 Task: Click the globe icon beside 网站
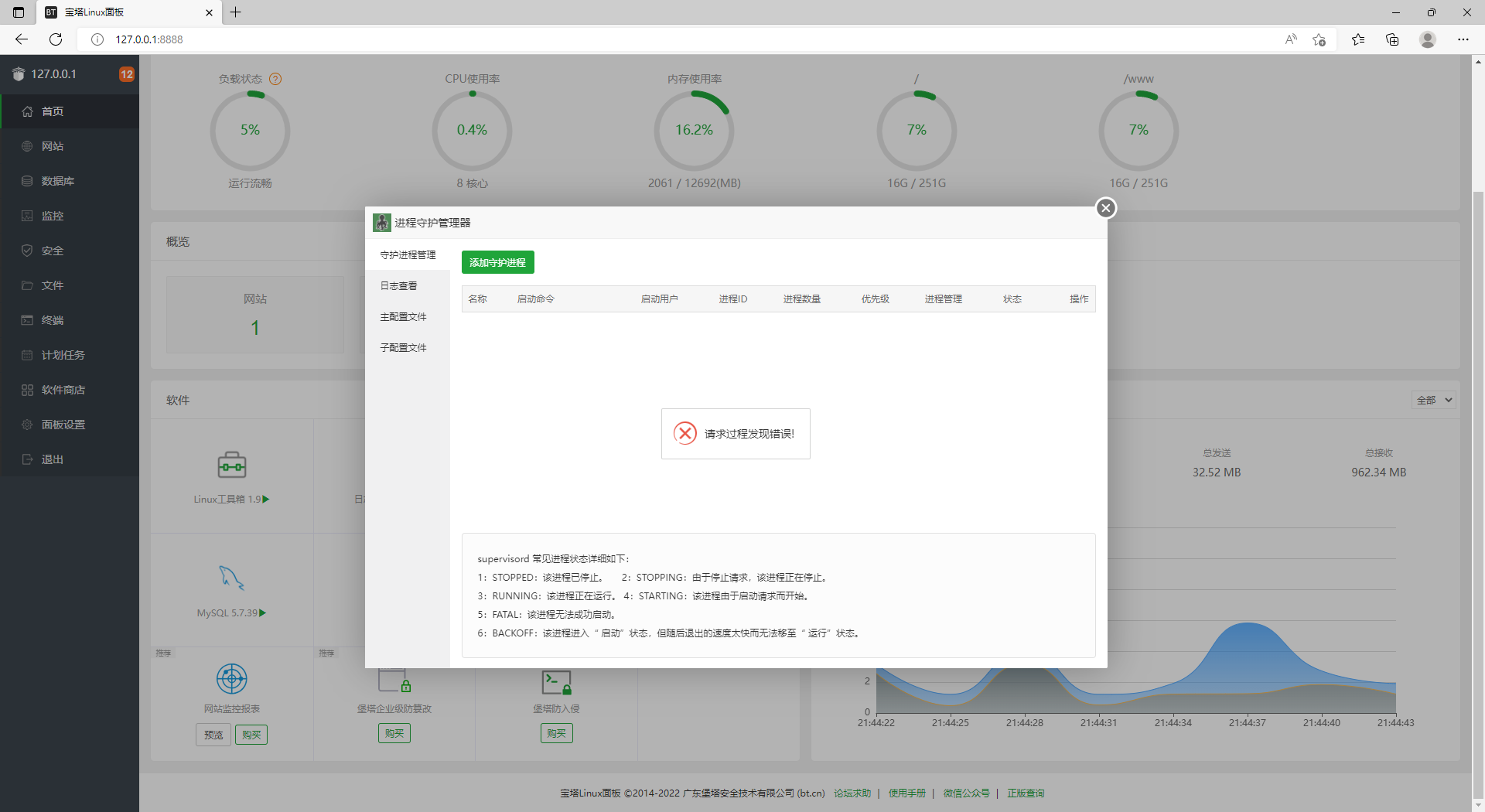pyautogui.click(x=27, y=146)
